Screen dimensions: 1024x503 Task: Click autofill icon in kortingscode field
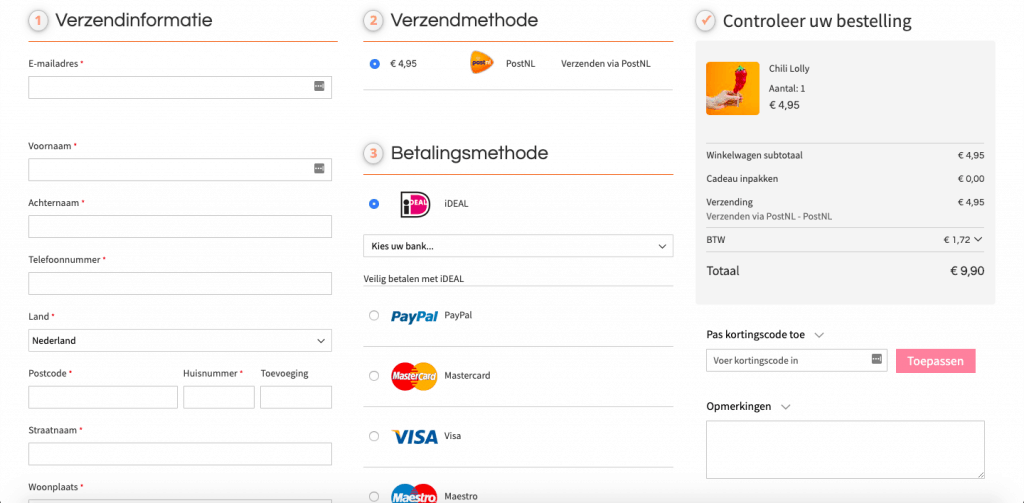pos(876,359)
